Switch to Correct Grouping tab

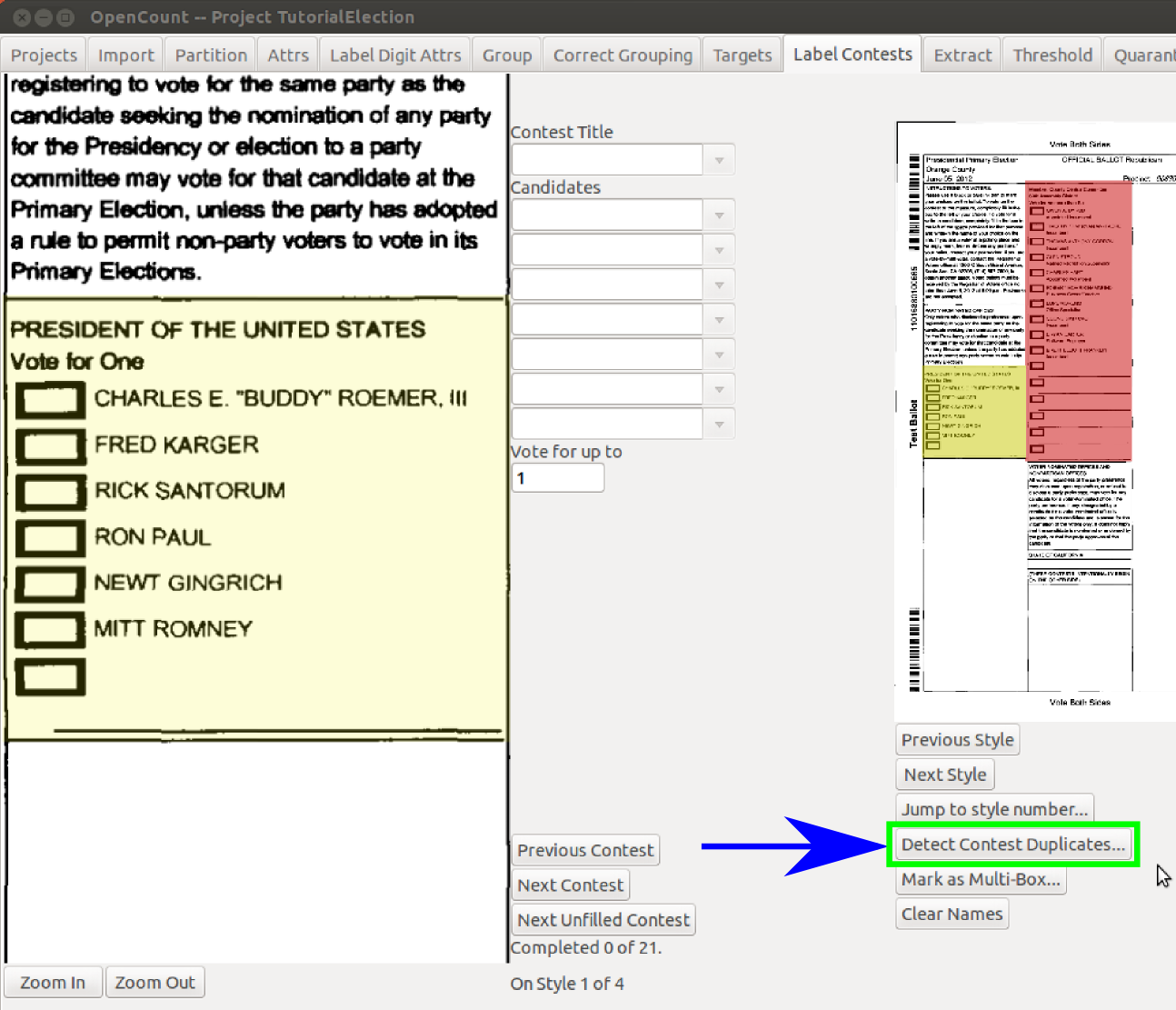[x=623, y=55]
